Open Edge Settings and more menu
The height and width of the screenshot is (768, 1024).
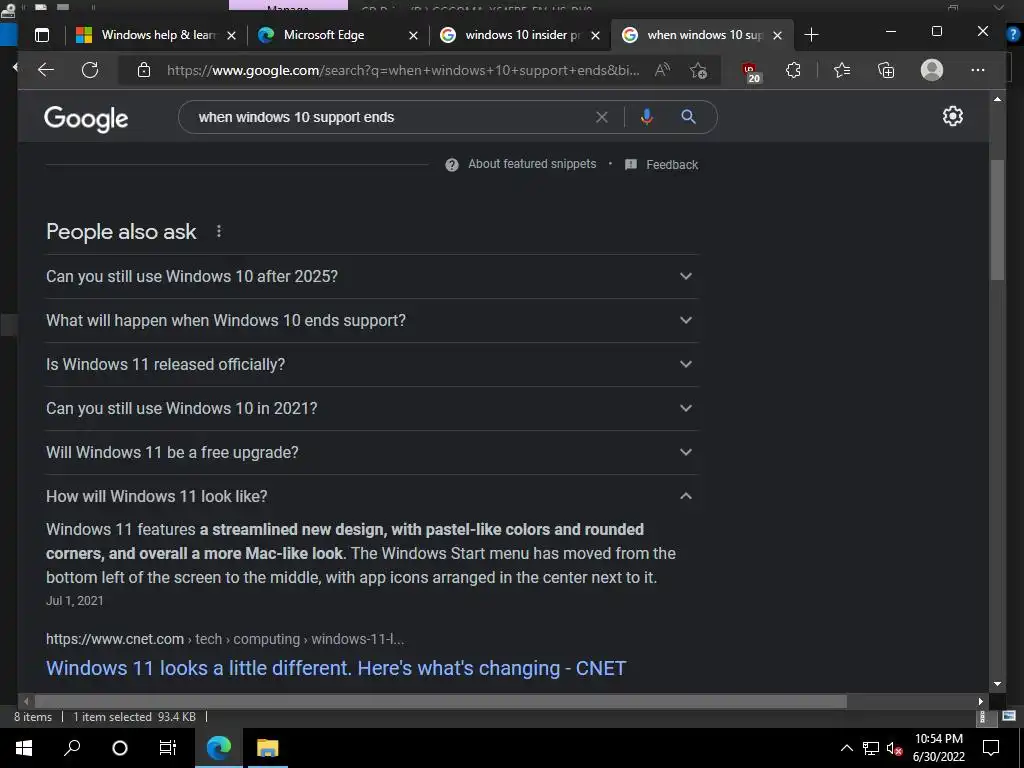click(978, 70)
